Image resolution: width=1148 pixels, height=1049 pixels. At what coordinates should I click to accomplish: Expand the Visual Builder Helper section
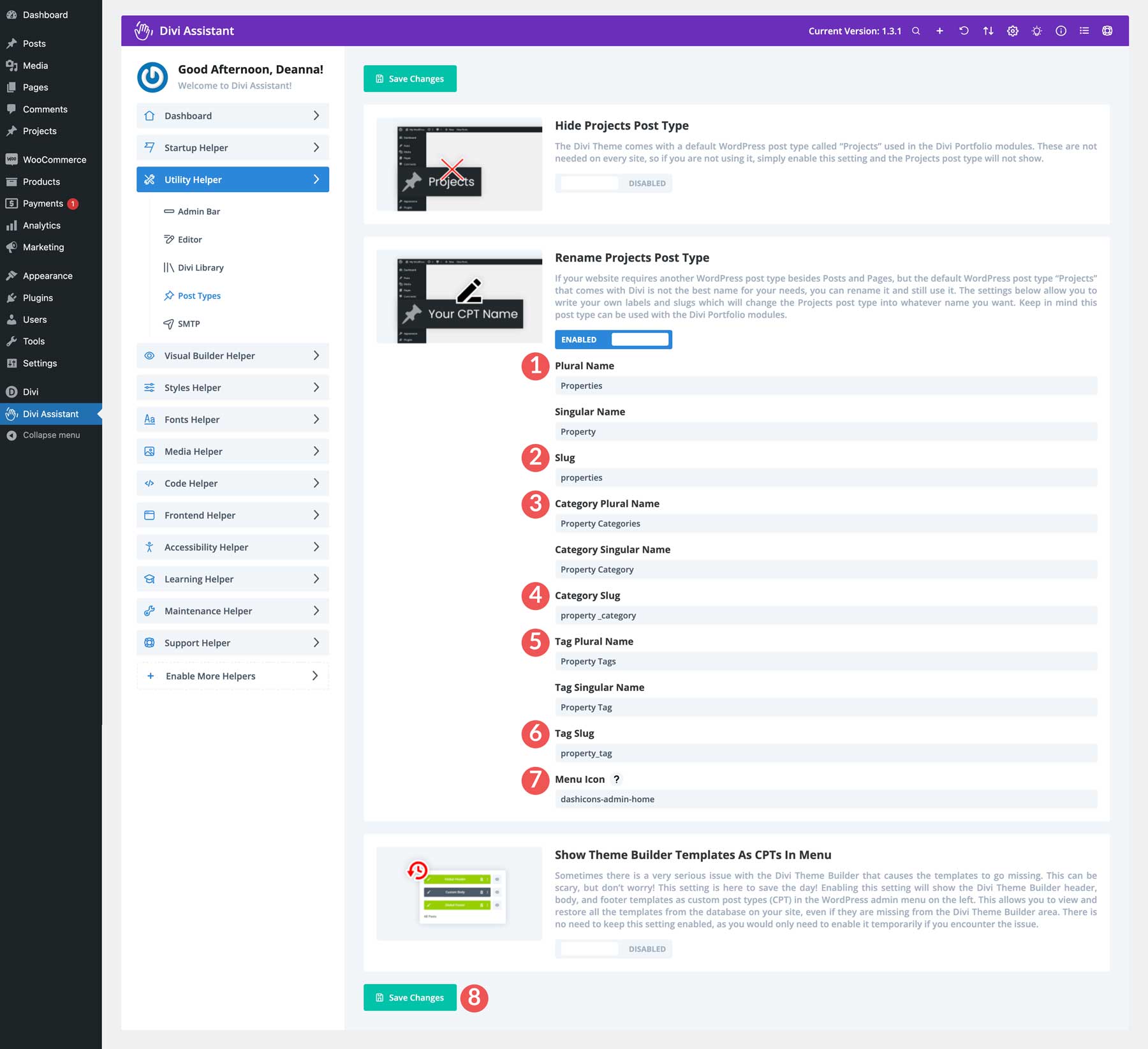232,355
